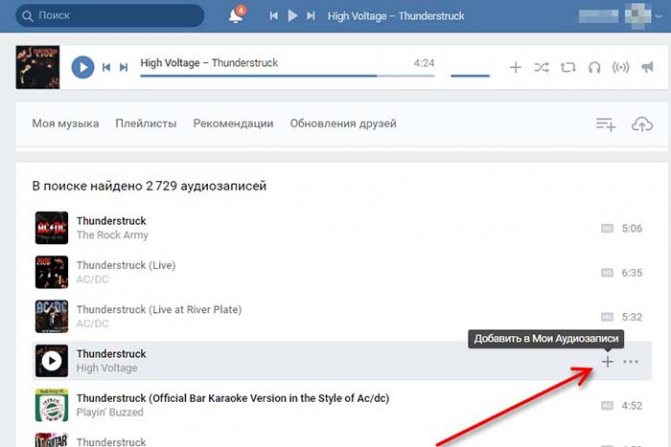
Task: Click user avatar in header
Action: [638, 15]
